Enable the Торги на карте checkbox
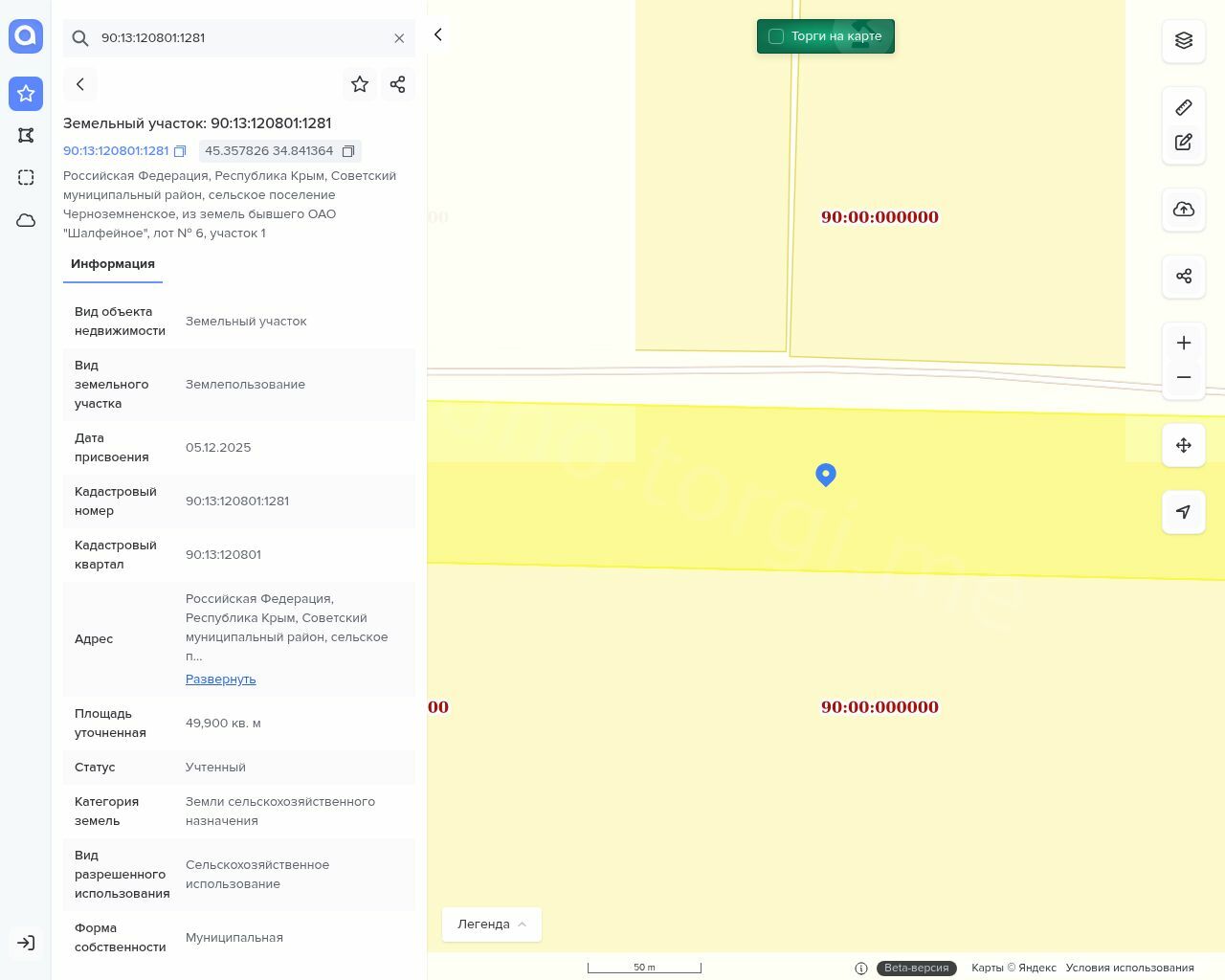 click(x=776, y=36)
